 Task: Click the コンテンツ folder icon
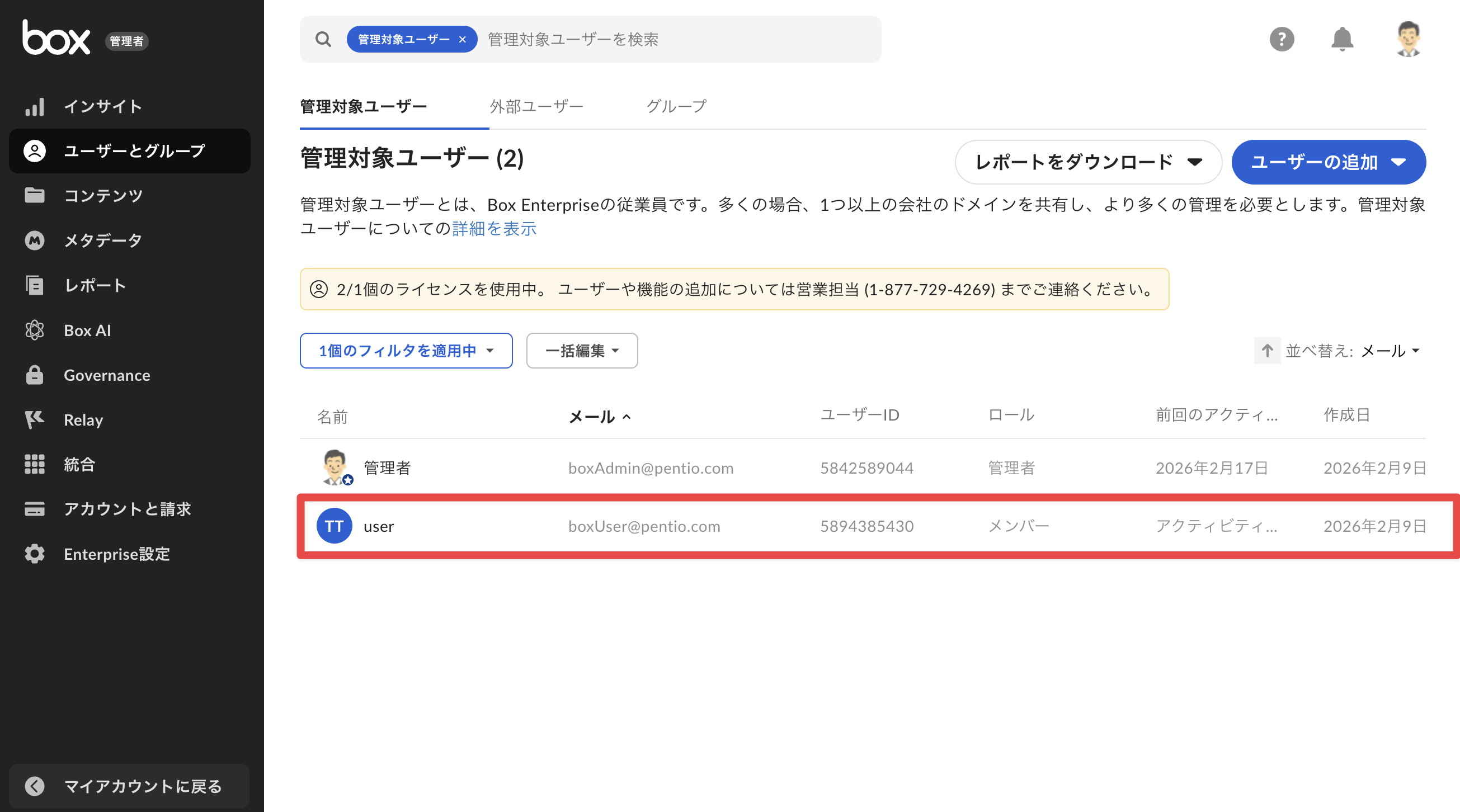pos(35,196)
